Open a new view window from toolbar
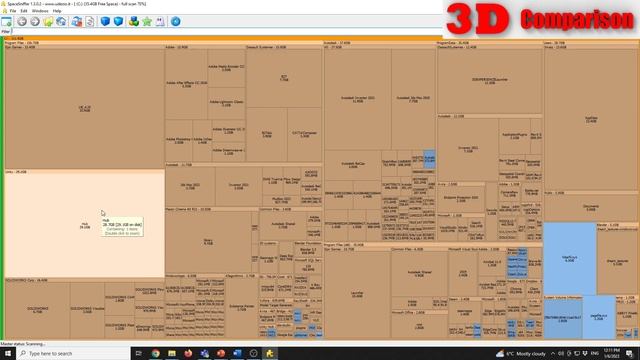 pyautogui.click(x=7, y=22)
